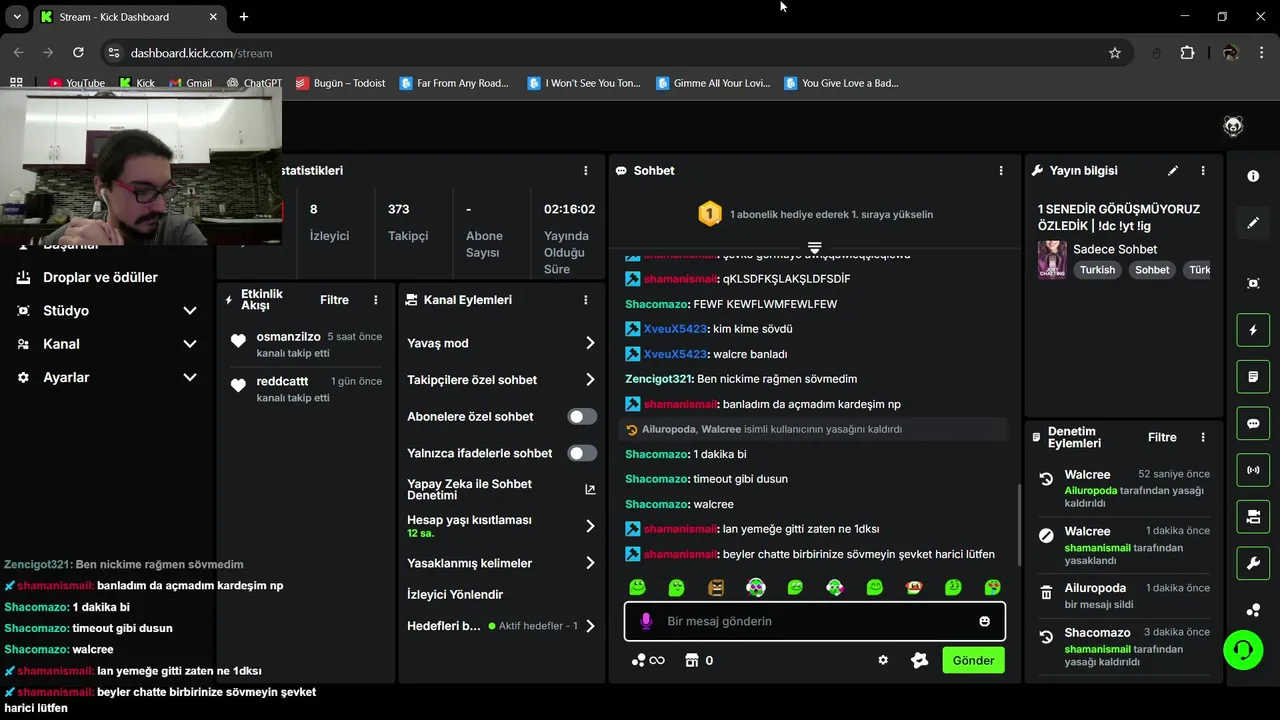Bookmark this page with the star icon
This screenshot has width=1280, height=720.
tap(1115, 53)
